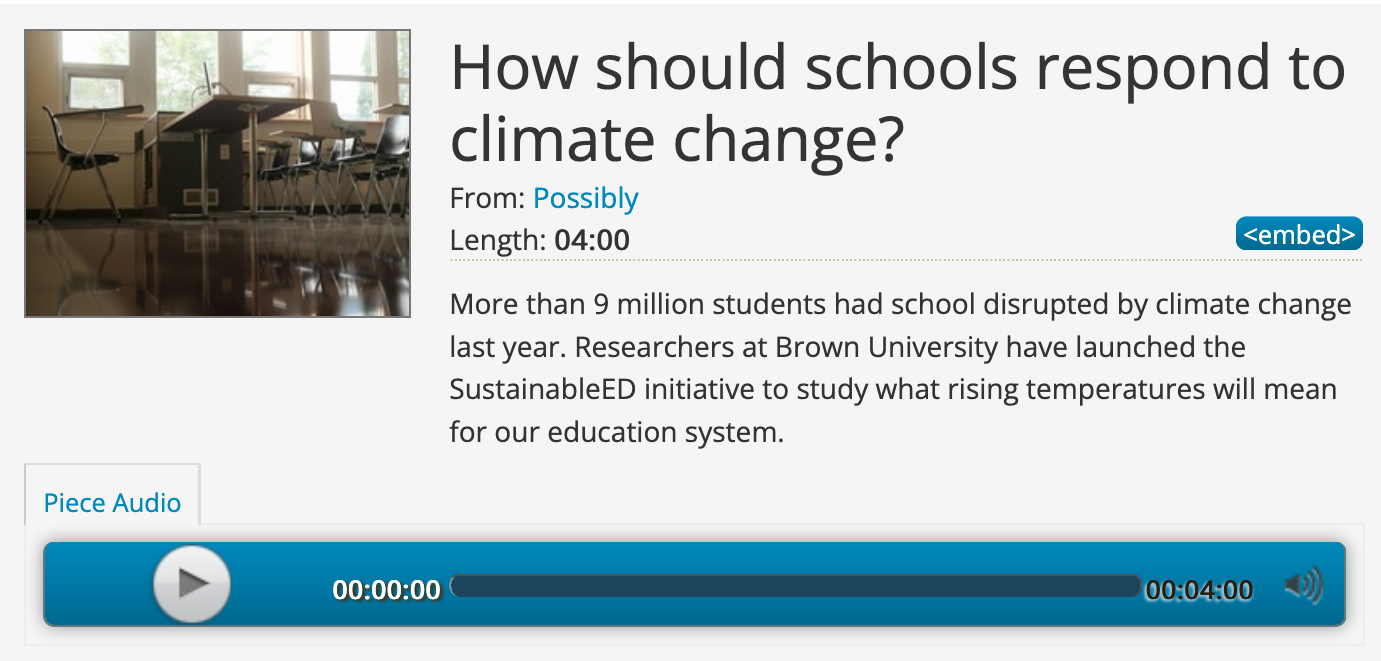The image size is (1381, 661).
Task: Click the bold 04:00 length value
Action: coord(592,240)
